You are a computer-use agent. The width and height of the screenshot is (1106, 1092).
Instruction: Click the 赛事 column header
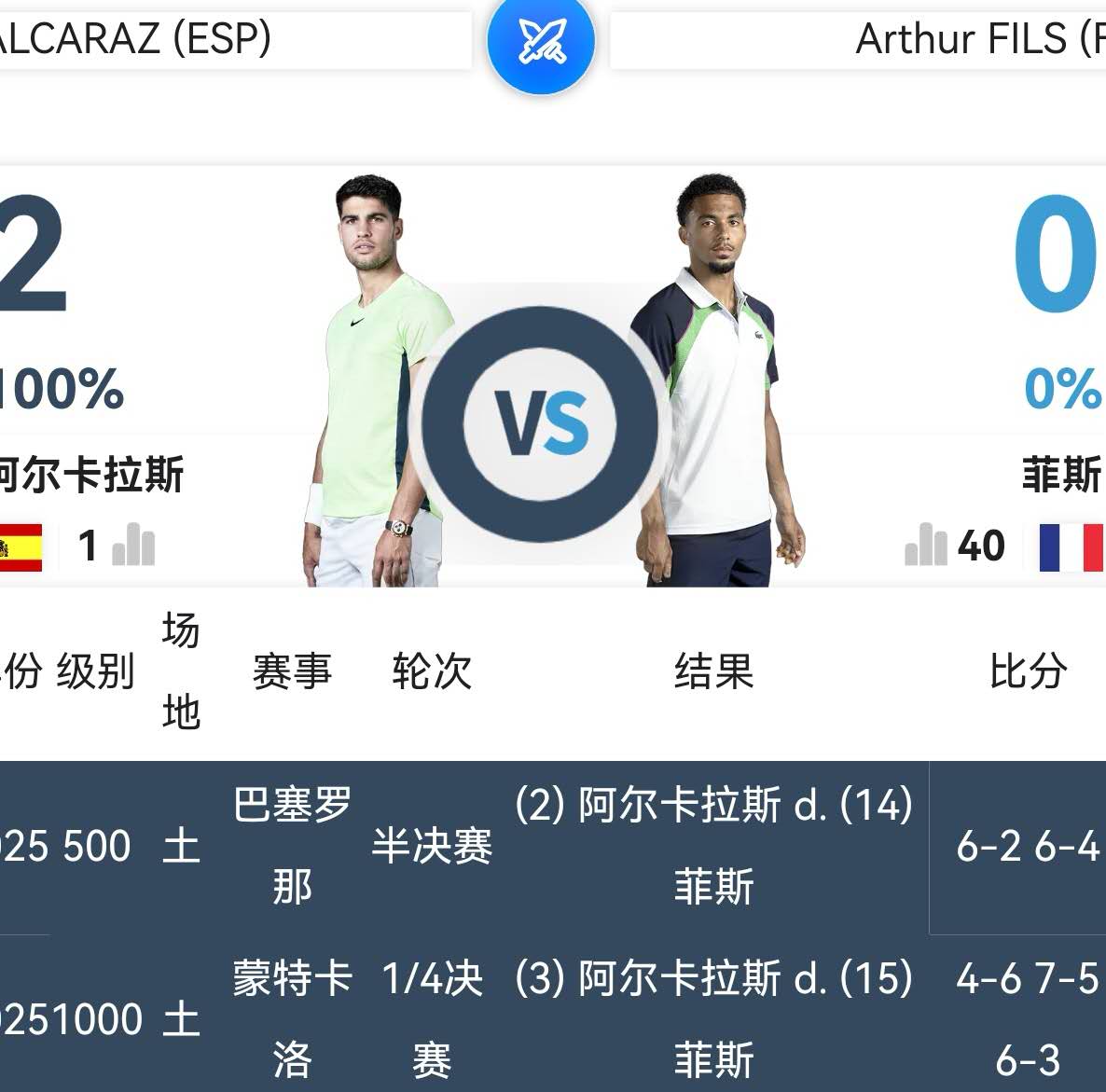[x=292, y=671]
